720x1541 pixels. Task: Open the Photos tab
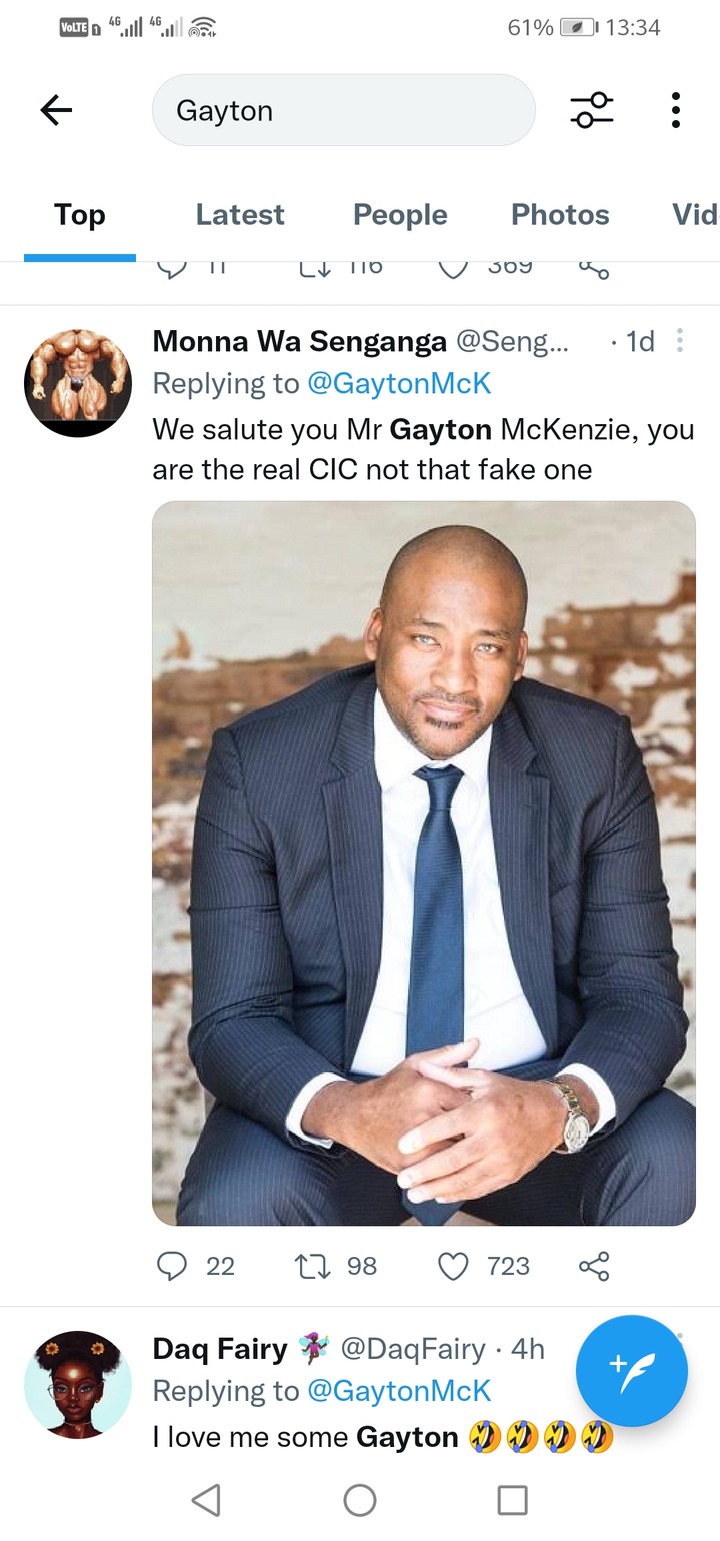point(560,214)
